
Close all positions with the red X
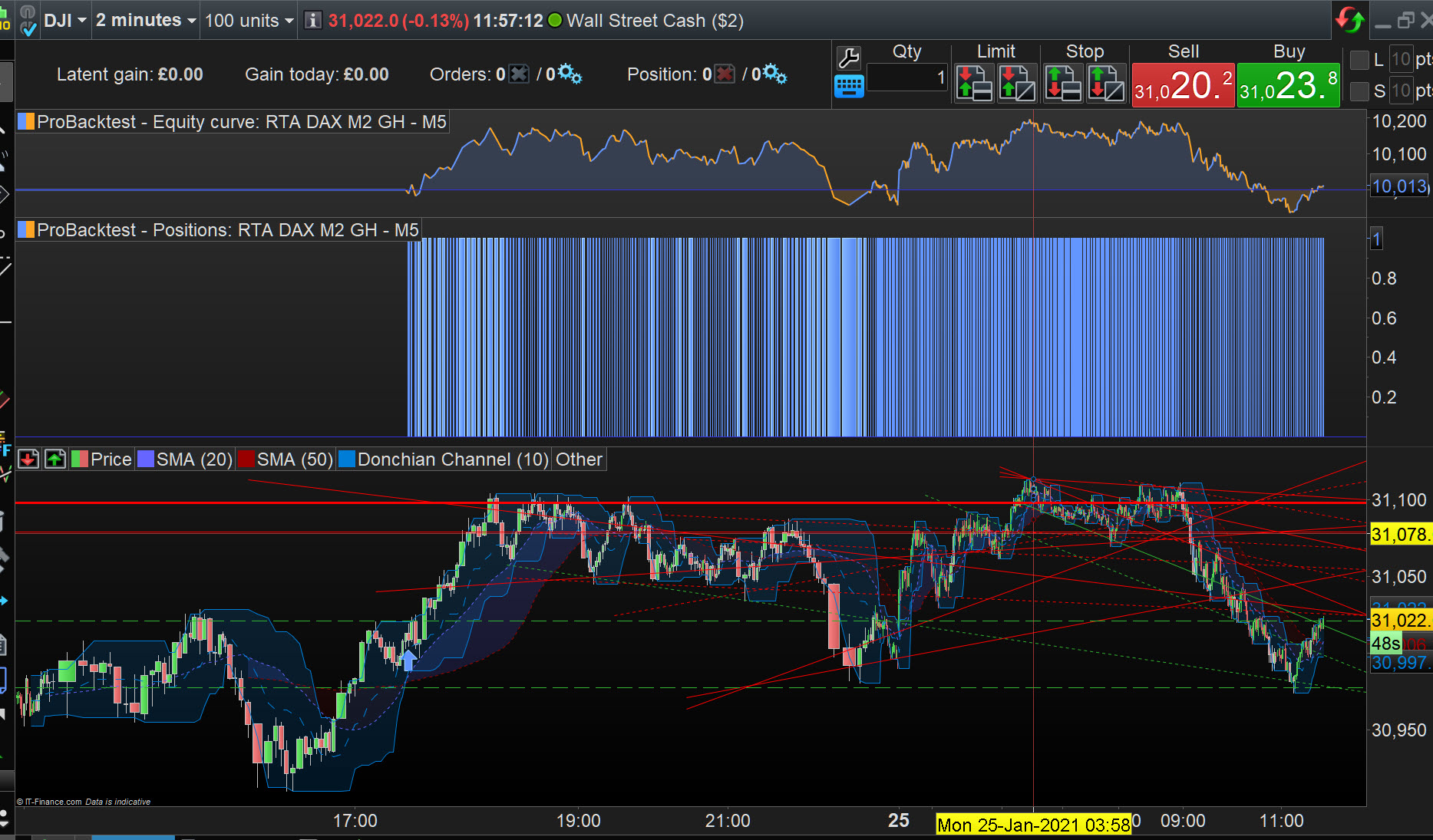click(x=725, y=74)
